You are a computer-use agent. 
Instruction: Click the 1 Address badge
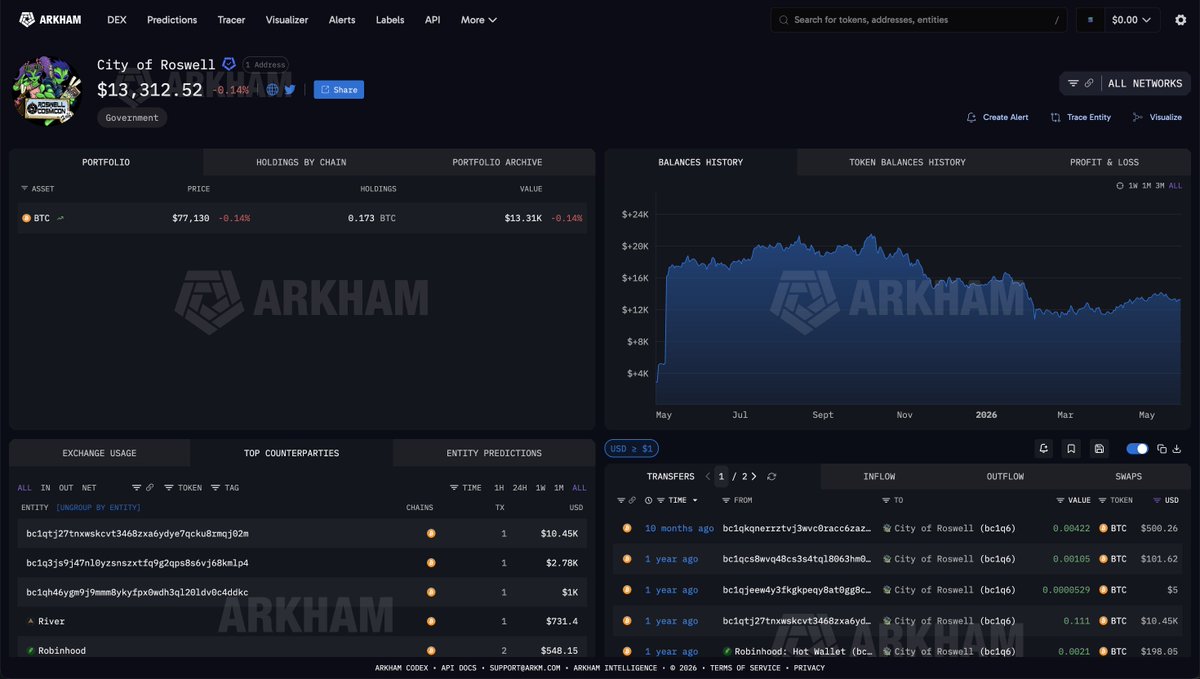point(266,64)
